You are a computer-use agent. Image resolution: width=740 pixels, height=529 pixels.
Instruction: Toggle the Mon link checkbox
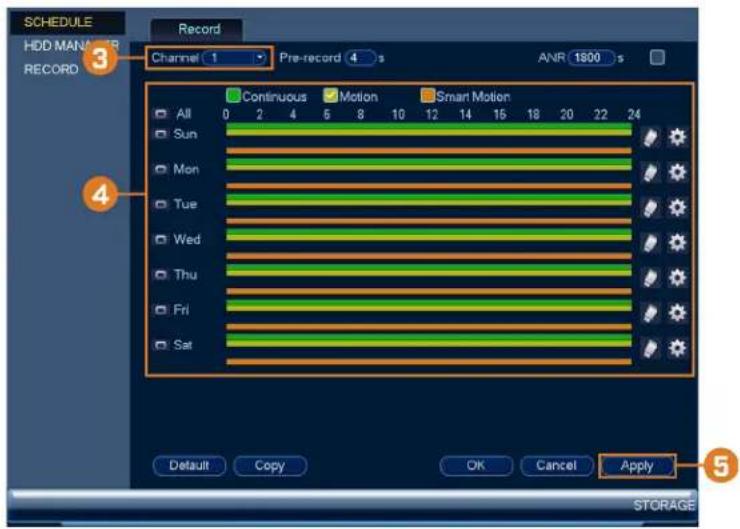161,169
